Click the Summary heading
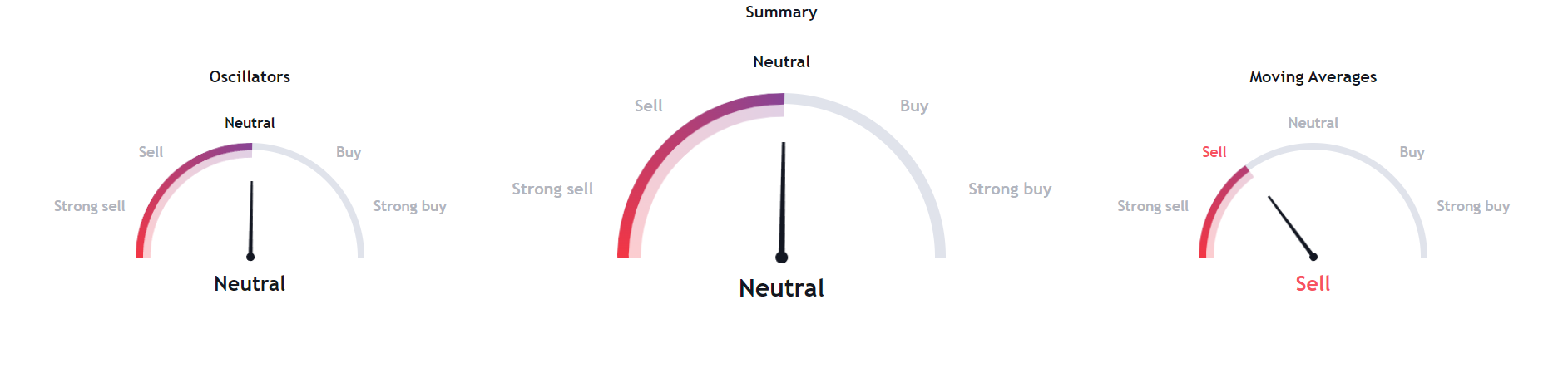The width and height of the screenshot is (1568, 383). tap(781, 12)
